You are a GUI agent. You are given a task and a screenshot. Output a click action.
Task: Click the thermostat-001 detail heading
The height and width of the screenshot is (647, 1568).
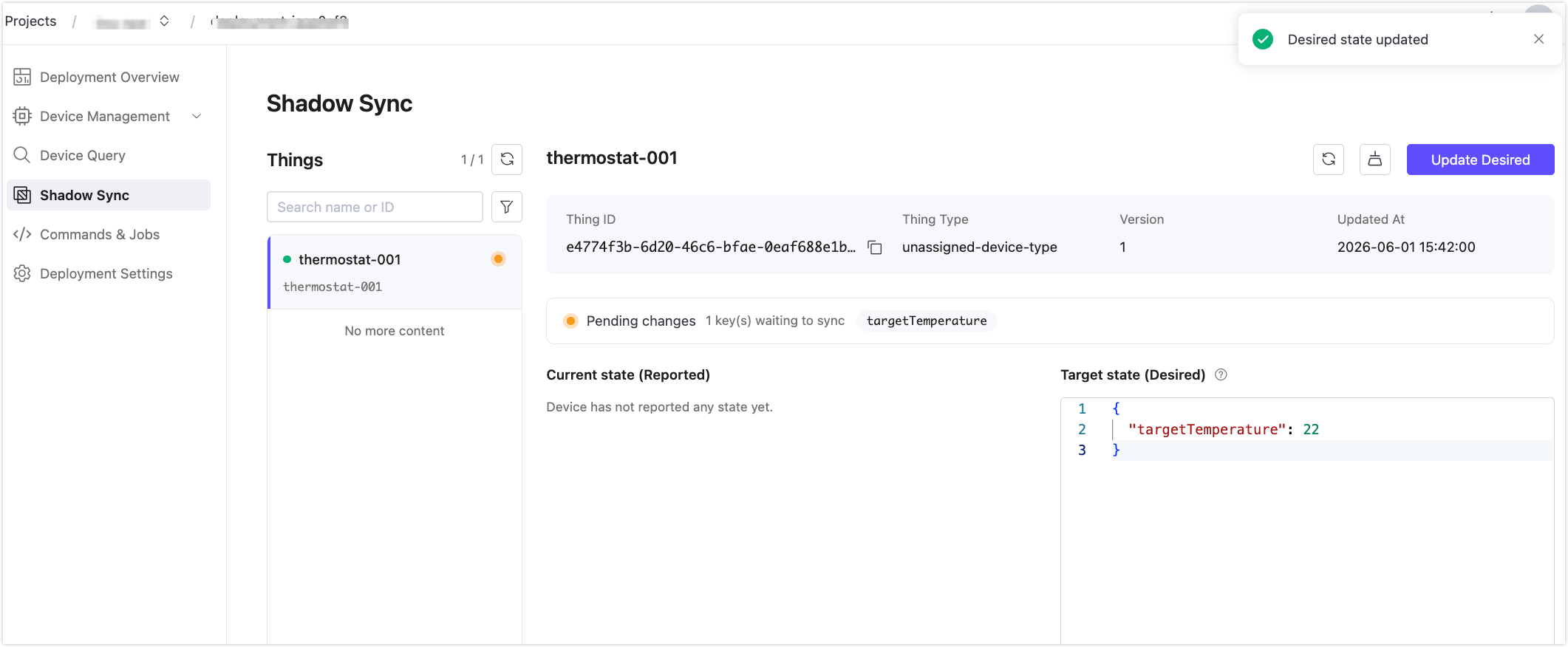point(611,158)
